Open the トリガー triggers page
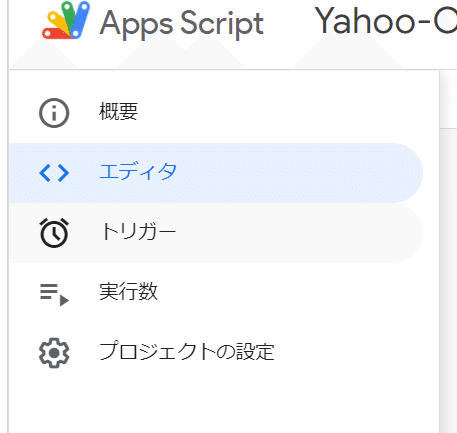Screen dimensions: 457x433 point(138,231)
